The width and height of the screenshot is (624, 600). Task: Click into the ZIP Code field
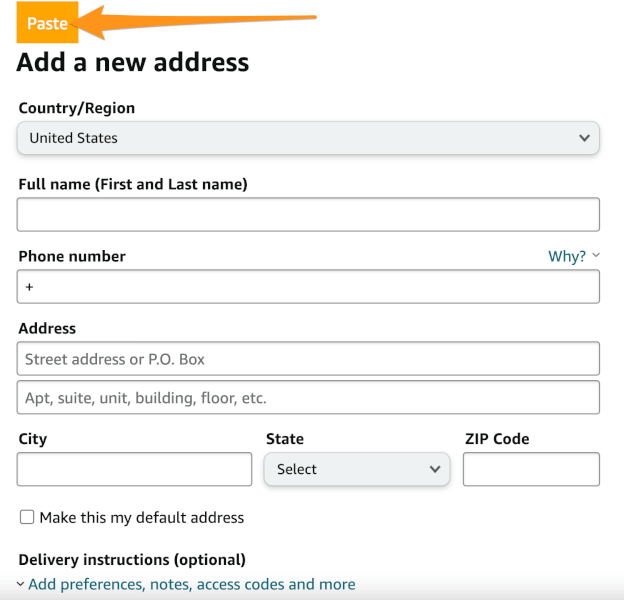531,469
